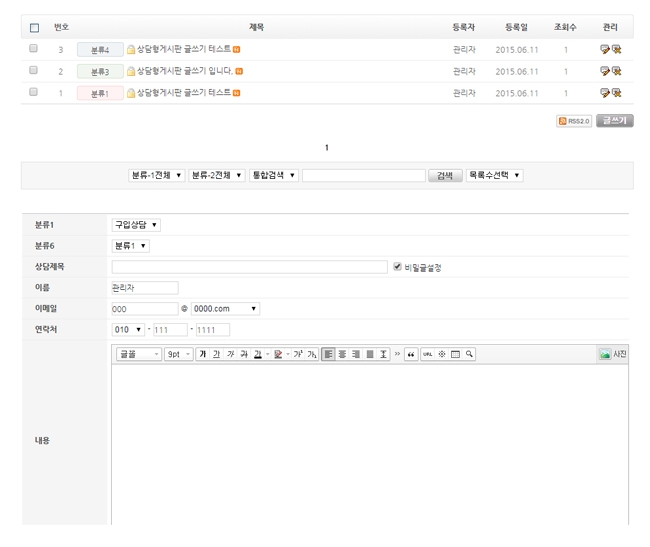Viewport: 650px width, 547px height.
Task: Click the 검색 search button
Action: 445,175
